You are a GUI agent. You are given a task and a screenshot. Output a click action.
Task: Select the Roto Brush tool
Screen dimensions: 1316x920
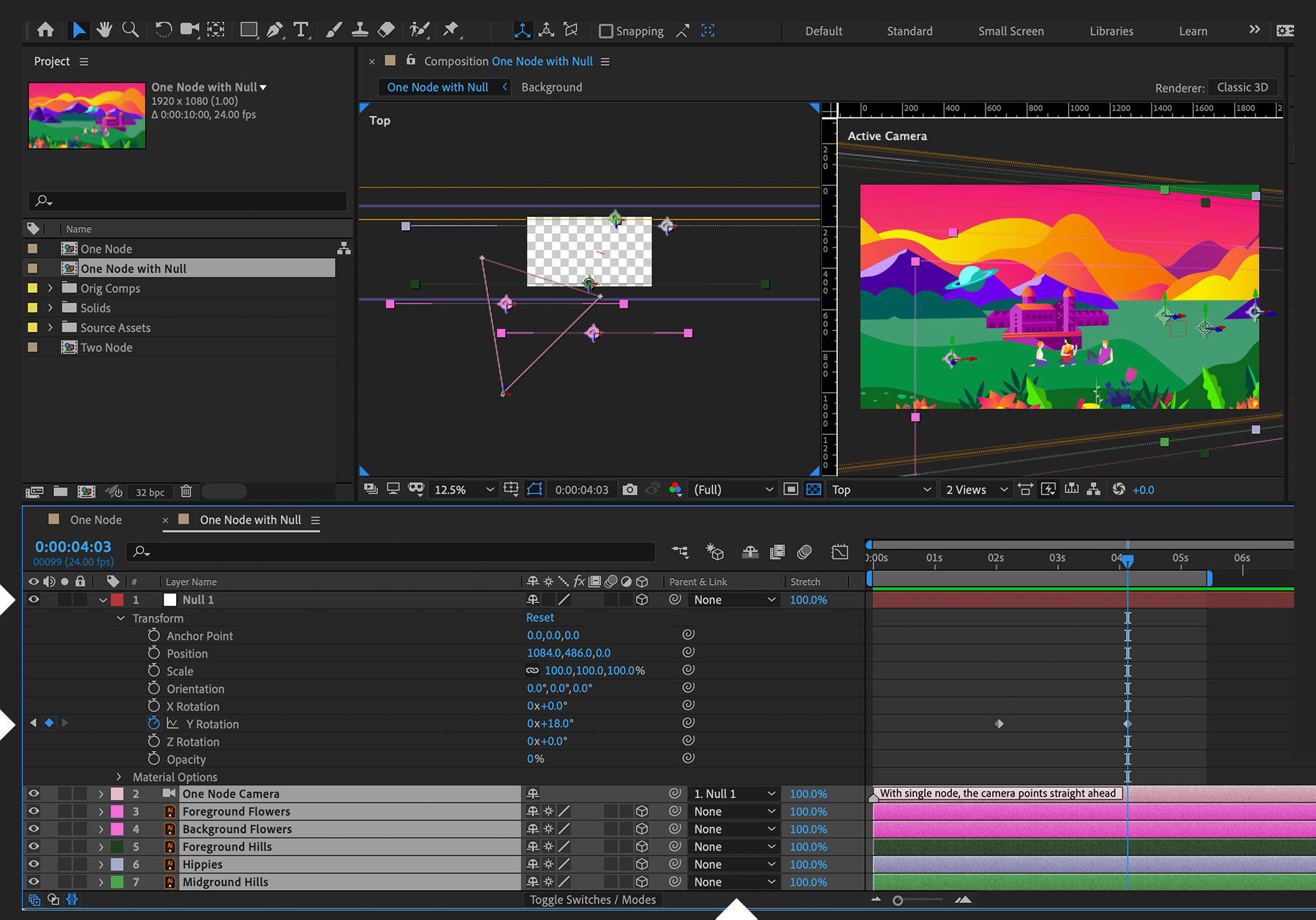(x=418, y=30)
